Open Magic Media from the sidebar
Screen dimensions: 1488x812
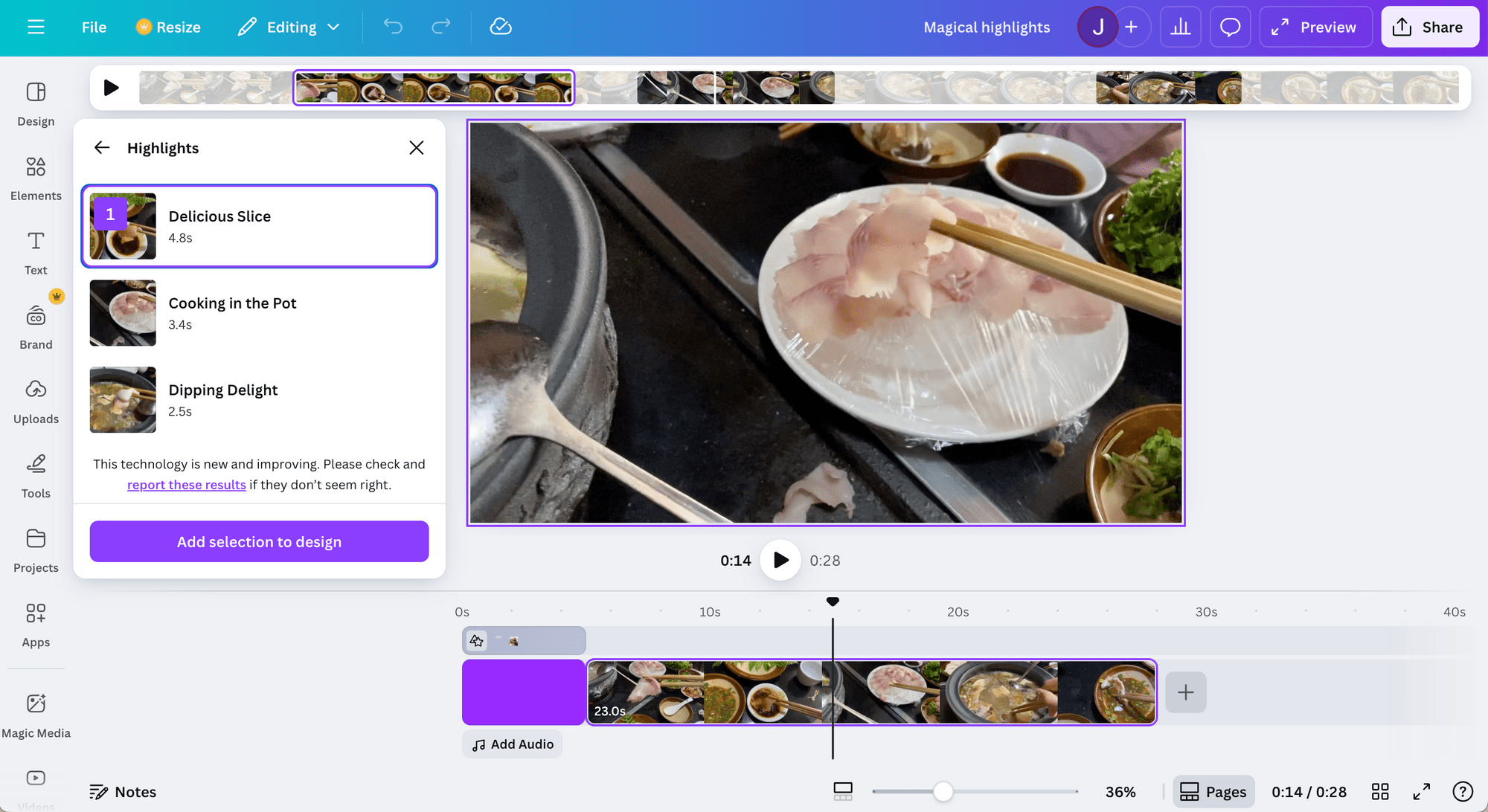click(x=36, y=715)
